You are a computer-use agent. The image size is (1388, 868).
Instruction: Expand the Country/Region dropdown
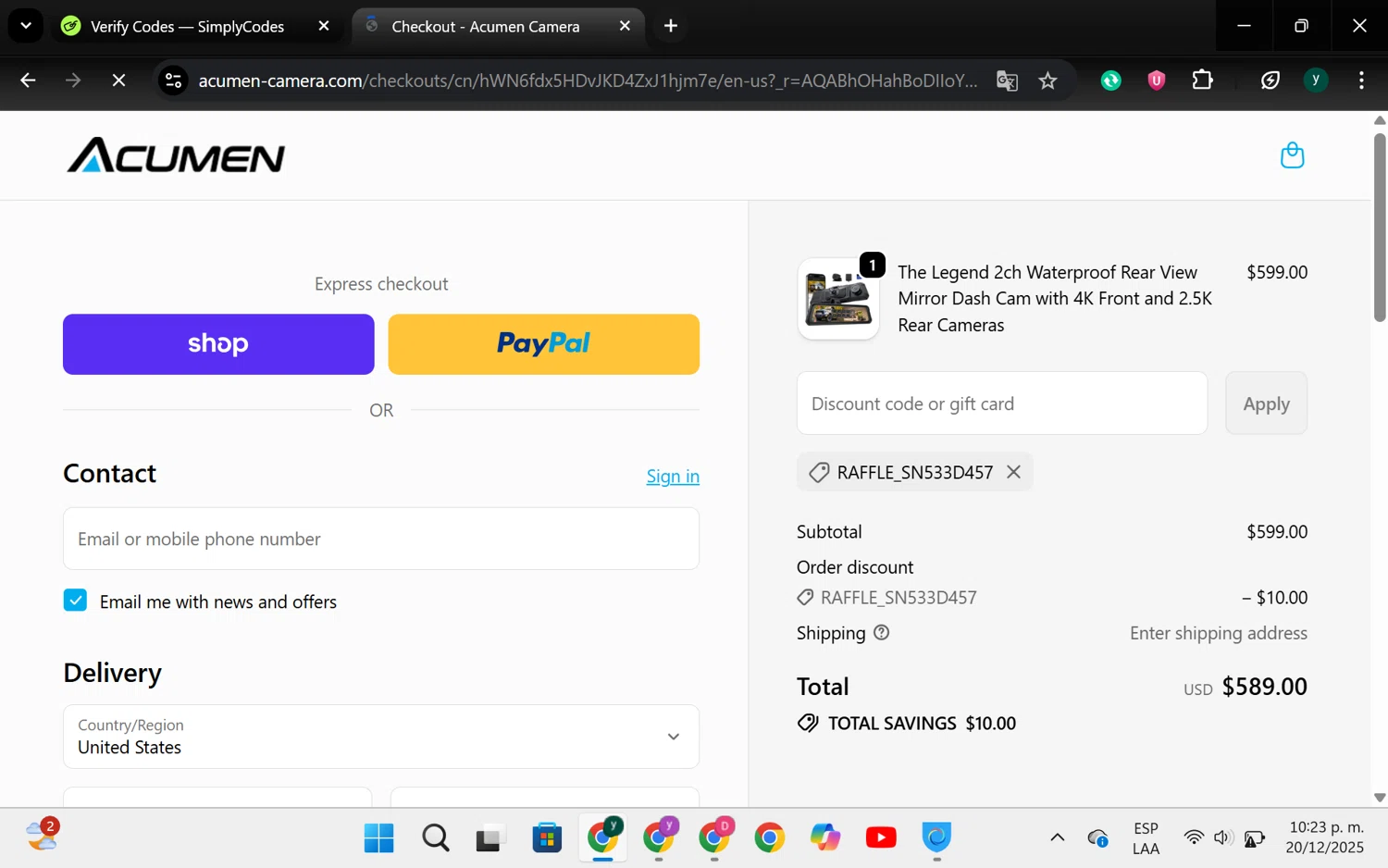coord(381,737)
